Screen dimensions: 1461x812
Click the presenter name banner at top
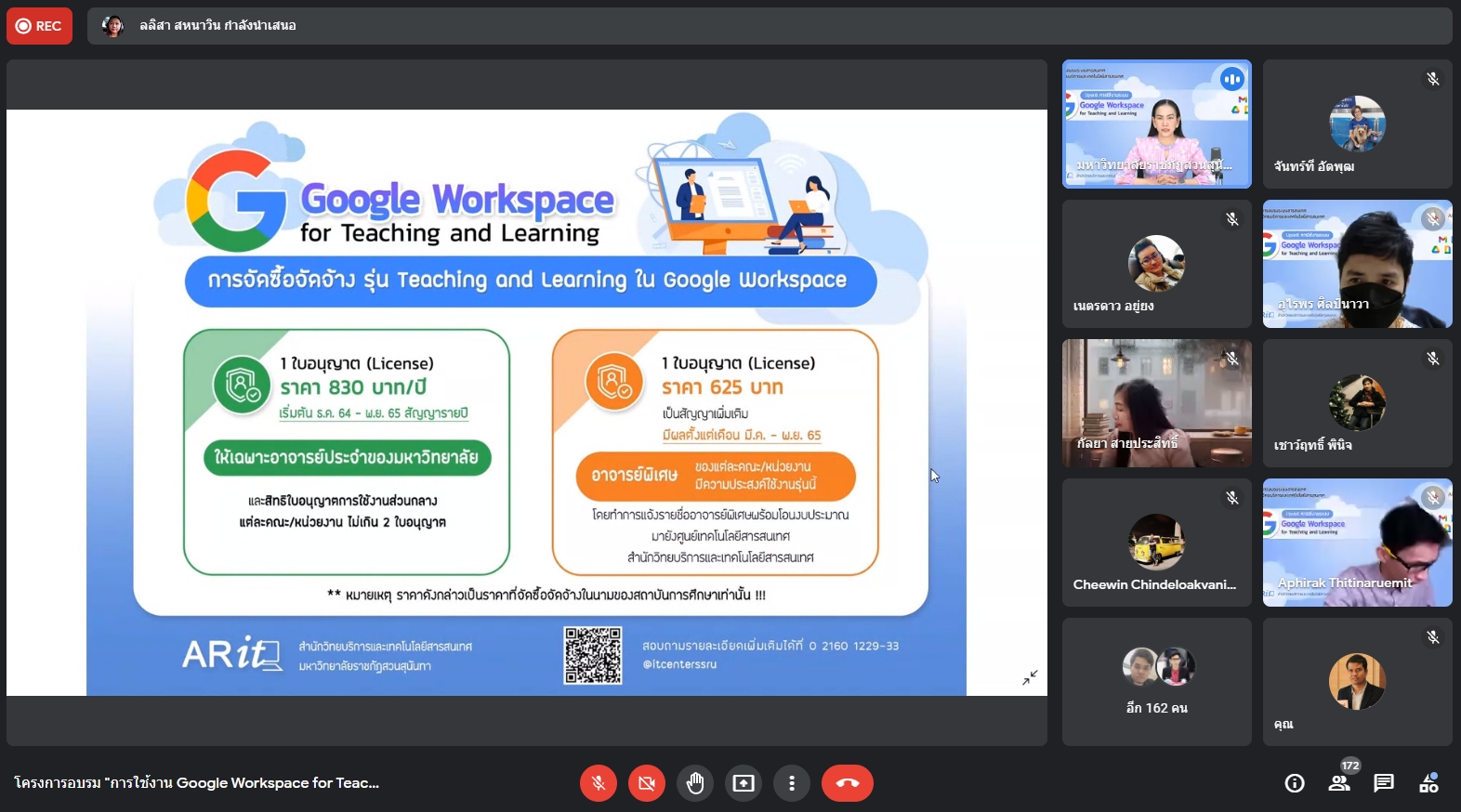(217, 26)
